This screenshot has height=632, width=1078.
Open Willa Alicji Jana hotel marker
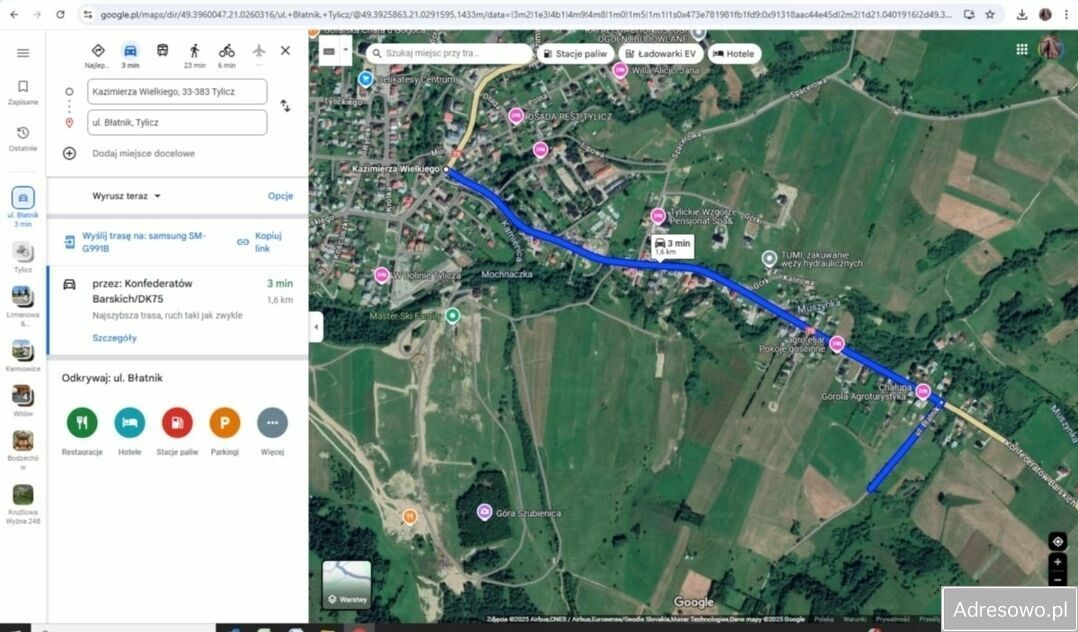619,70
